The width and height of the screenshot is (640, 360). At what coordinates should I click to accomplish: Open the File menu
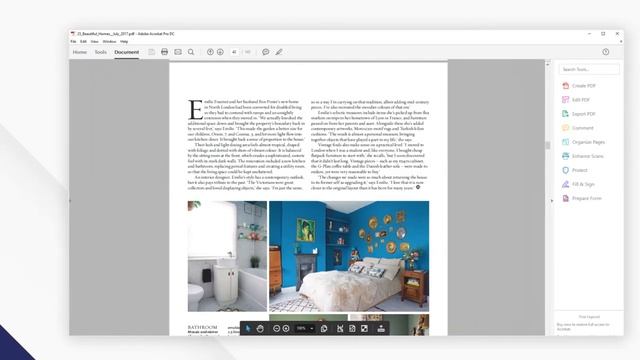click(x=73, y=42)
